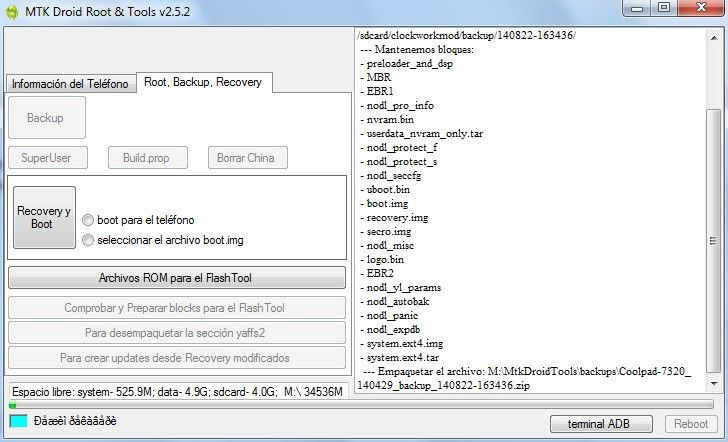The image size is (728, 442).
Task: Click the 'uboot.bin' log entry
Action: [x=385, y=189]
